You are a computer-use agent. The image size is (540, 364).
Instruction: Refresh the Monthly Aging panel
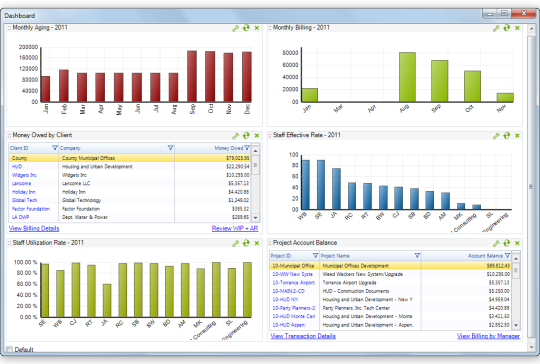click(246, 28)
